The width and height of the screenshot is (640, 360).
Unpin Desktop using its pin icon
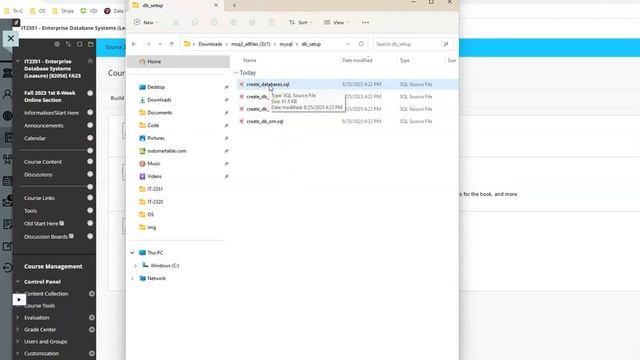pyautogui.click(x=226, y=87)
